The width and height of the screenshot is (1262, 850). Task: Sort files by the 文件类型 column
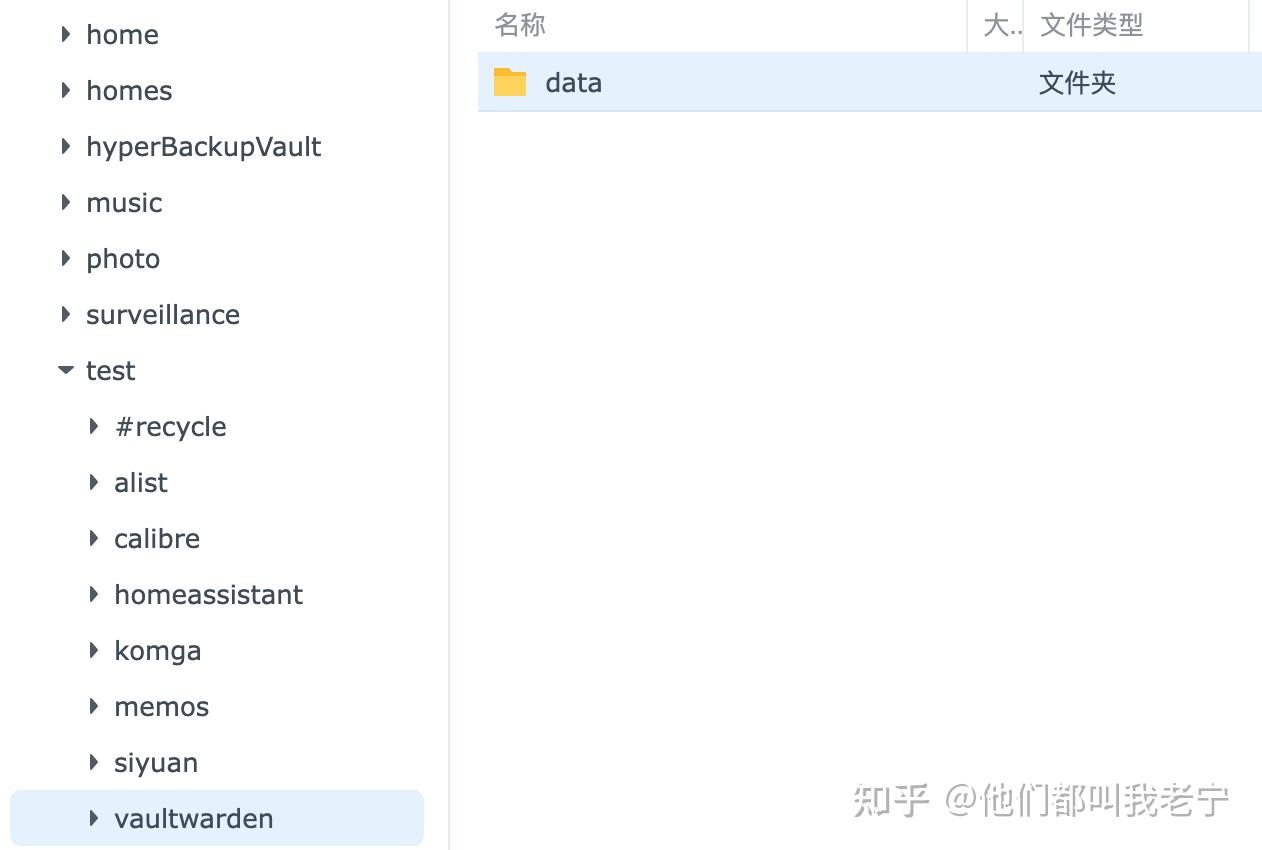1090,25
